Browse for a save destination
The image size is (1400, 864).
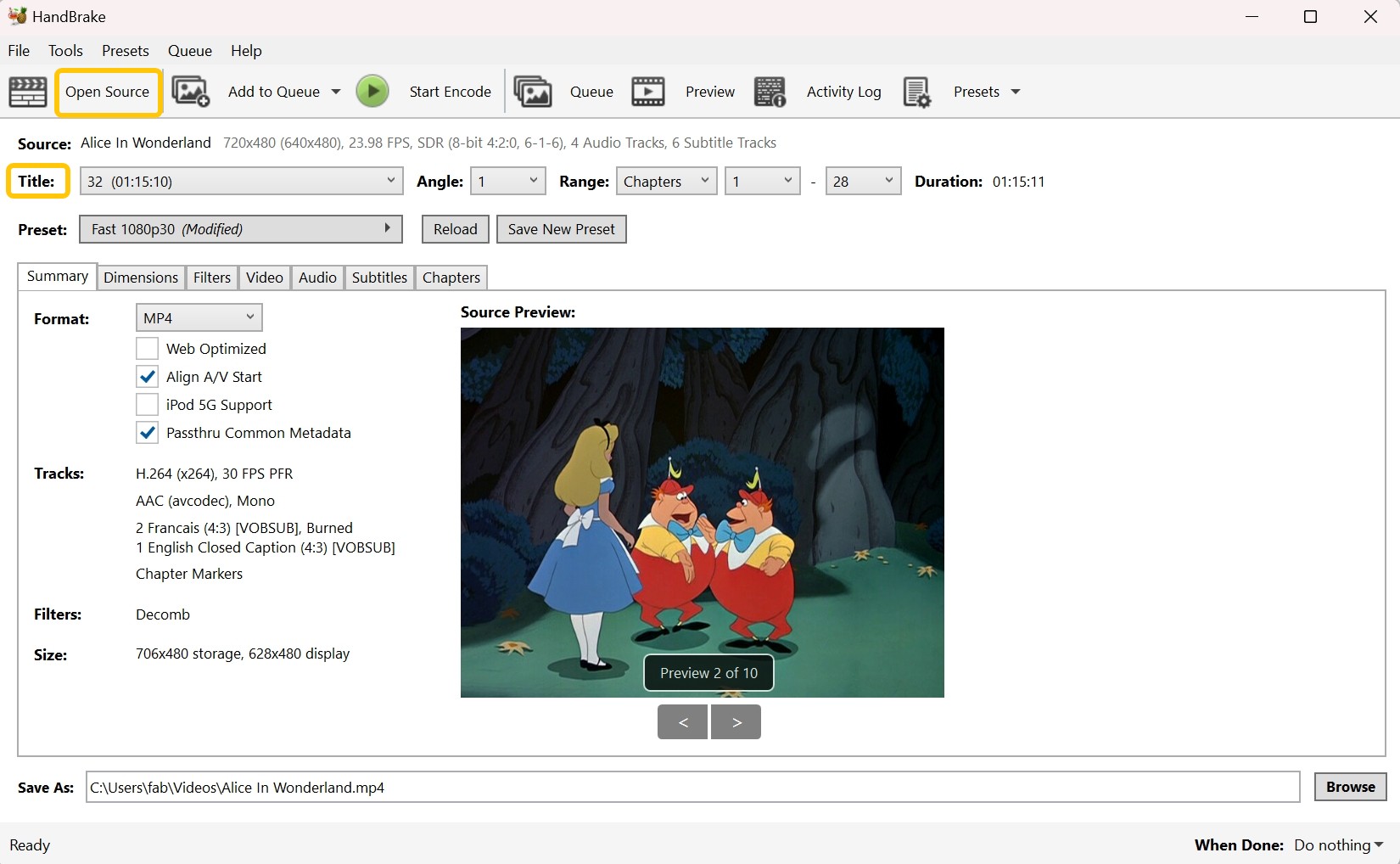pyautogui.click(x=1349, y=787)
